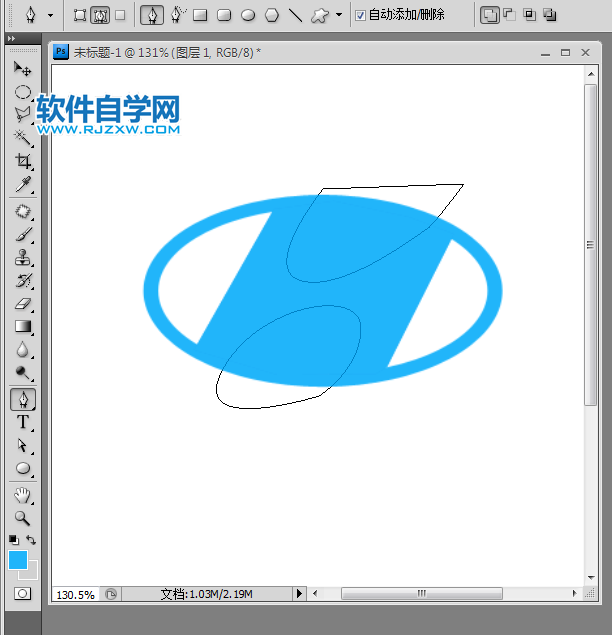Select the Magic Wand tool
The image size is (612, 635).
pos(23,138)
